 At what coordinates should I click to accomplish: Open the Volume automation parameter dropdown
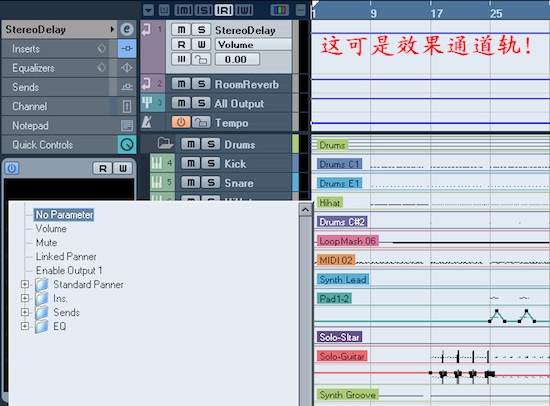(253, 45)
